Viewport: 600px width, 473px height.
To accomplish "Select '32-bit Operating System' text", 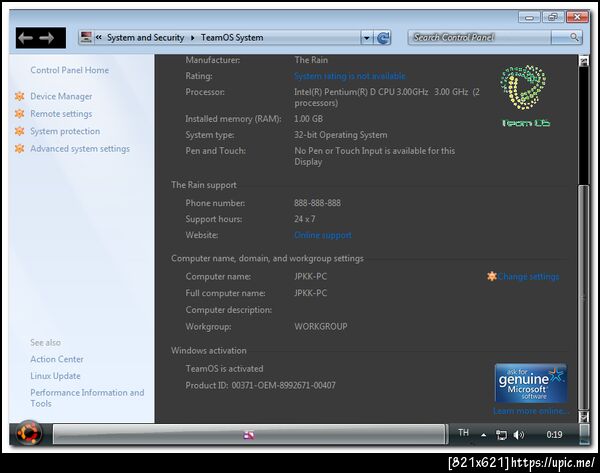I will click(341, 135).
